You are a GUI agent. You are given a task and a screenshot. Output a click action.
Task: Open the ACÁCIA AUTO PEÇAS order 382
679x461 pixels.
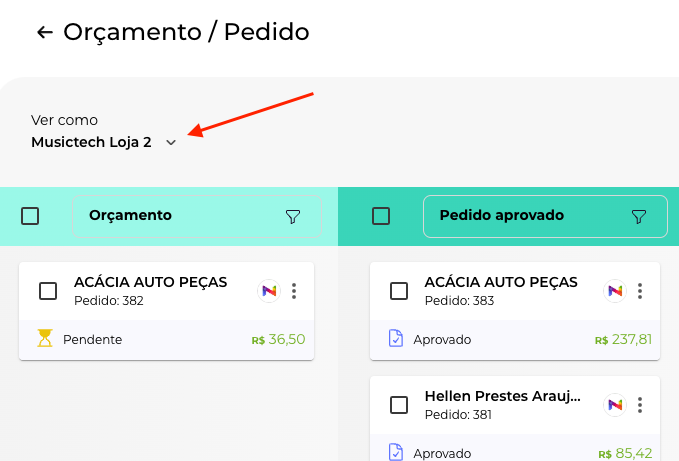(x=150, y=283)
